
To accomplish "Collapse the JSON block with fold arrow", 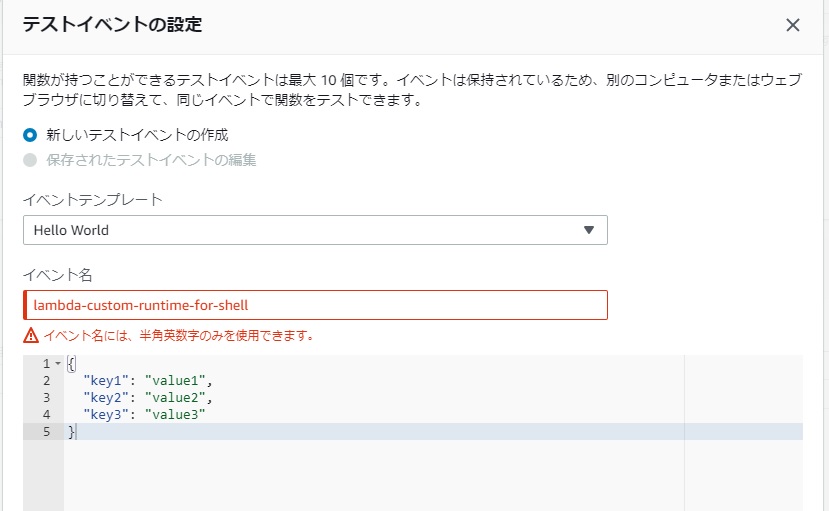I will [x=57, y=364].
